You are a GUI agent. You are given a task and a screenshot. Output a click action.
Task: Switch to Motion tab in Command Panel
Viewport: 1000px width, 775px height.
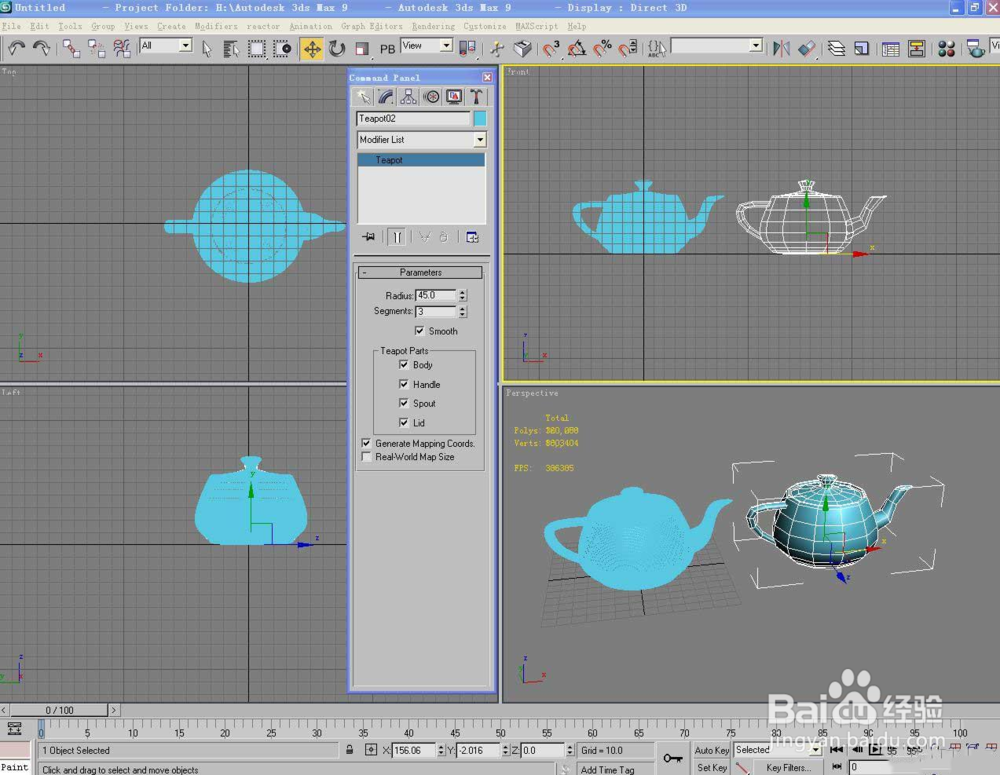tap(432, 97)
